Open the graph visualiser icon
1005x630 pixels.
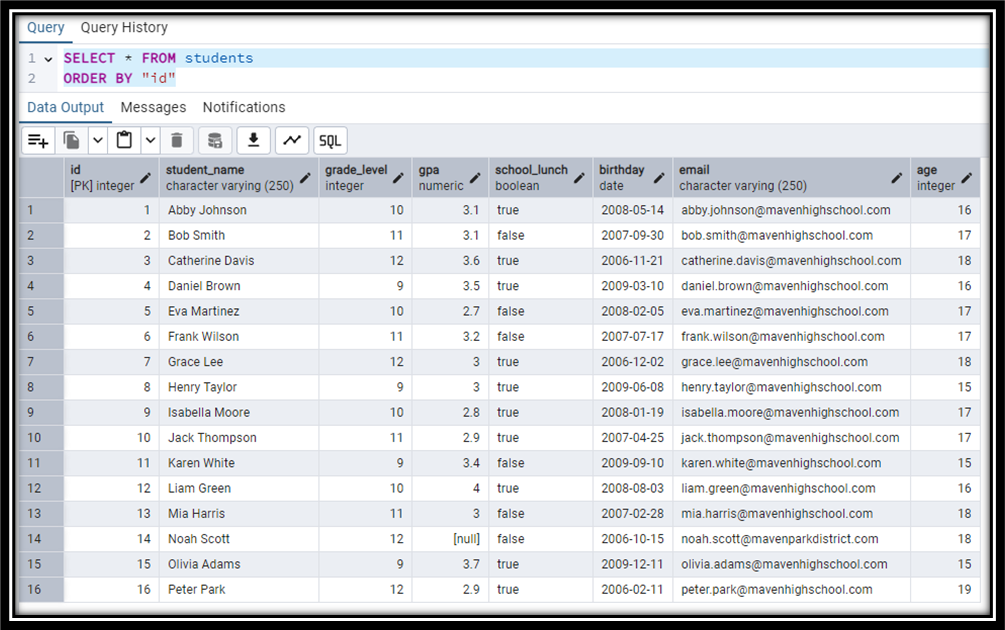pyautogui.click(x=292, y=140)
